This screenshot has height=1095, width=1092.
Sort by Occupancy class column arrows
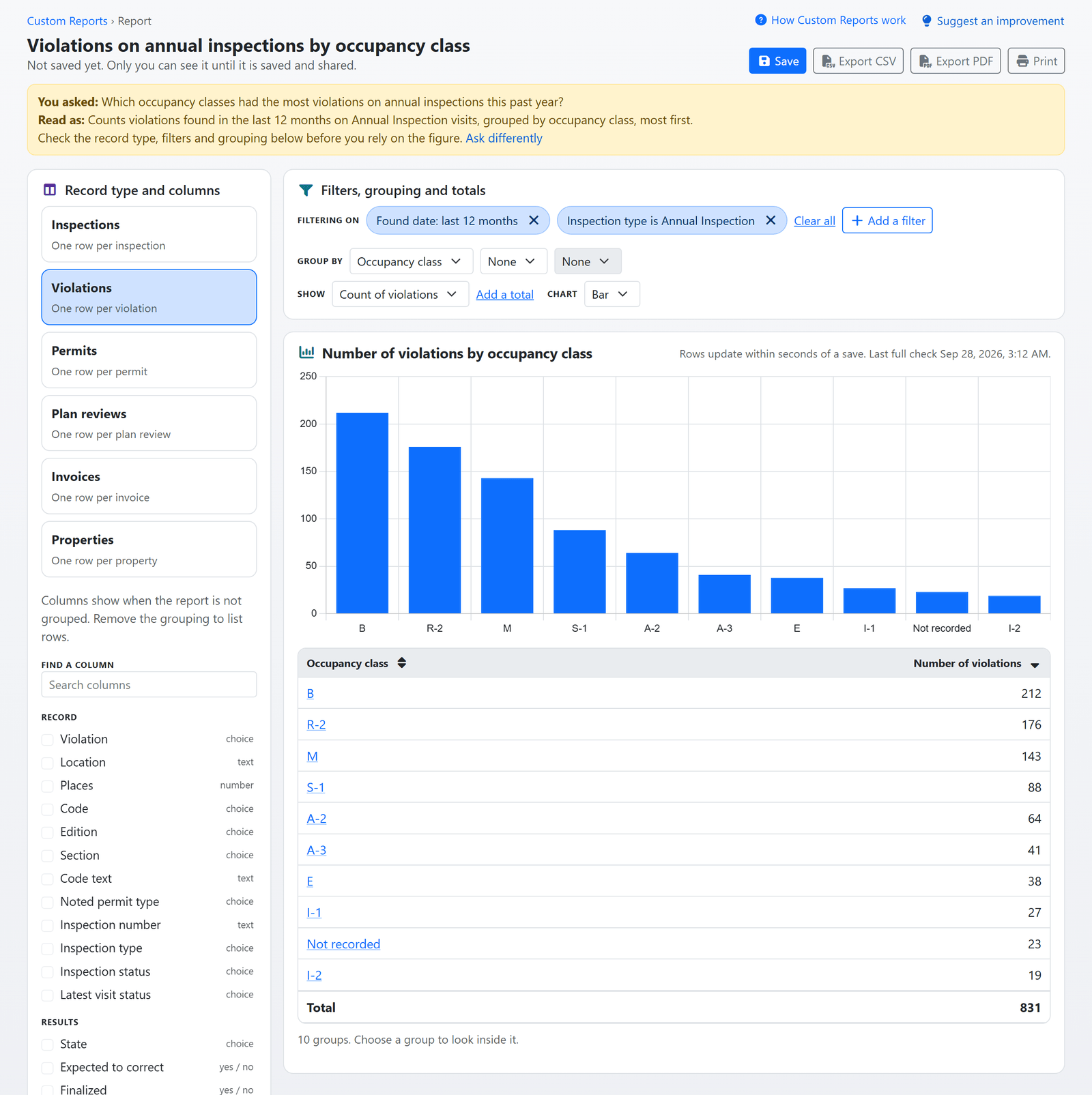402,663
